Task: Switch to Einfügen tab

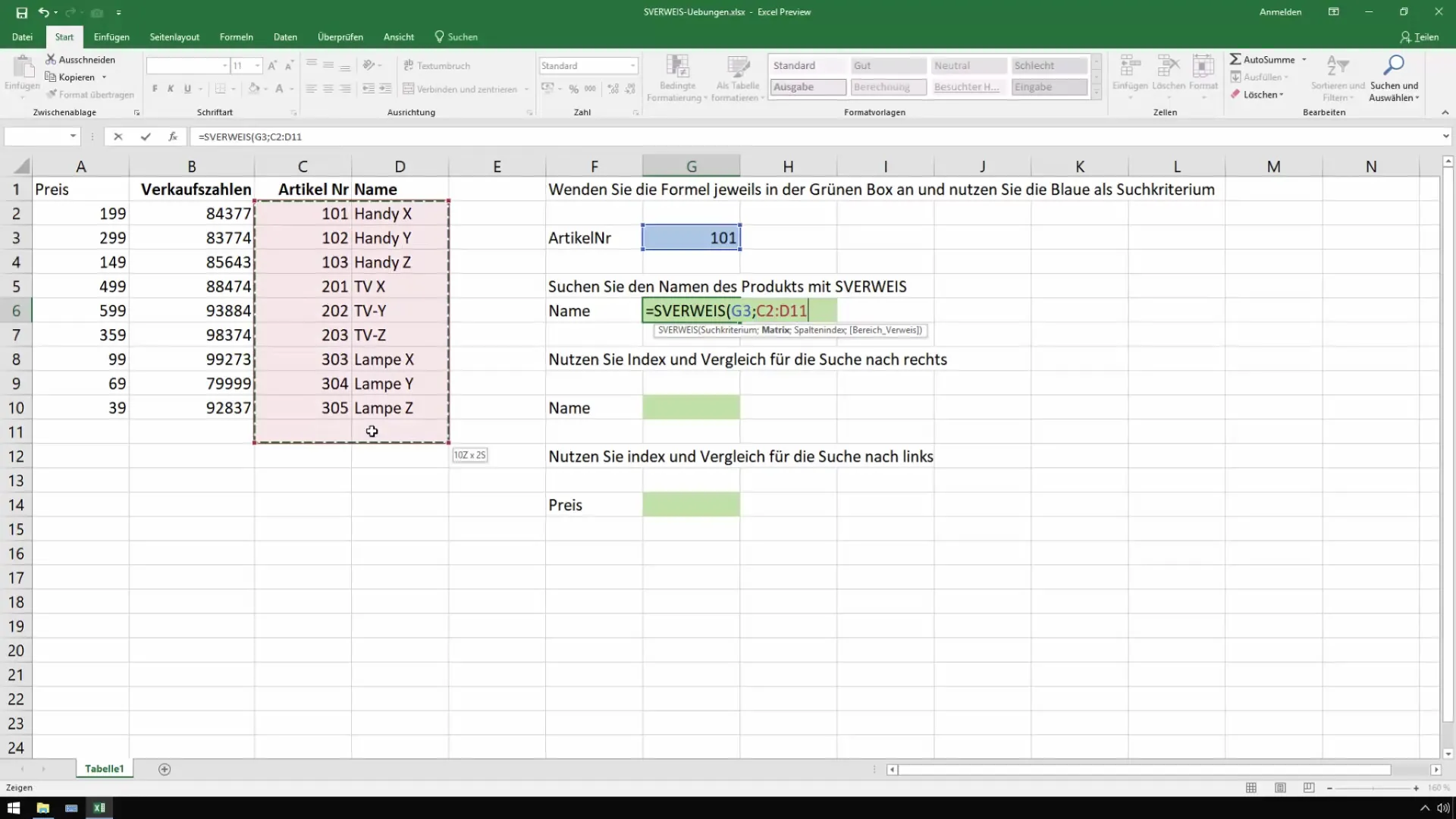Action: coord(111,36)
